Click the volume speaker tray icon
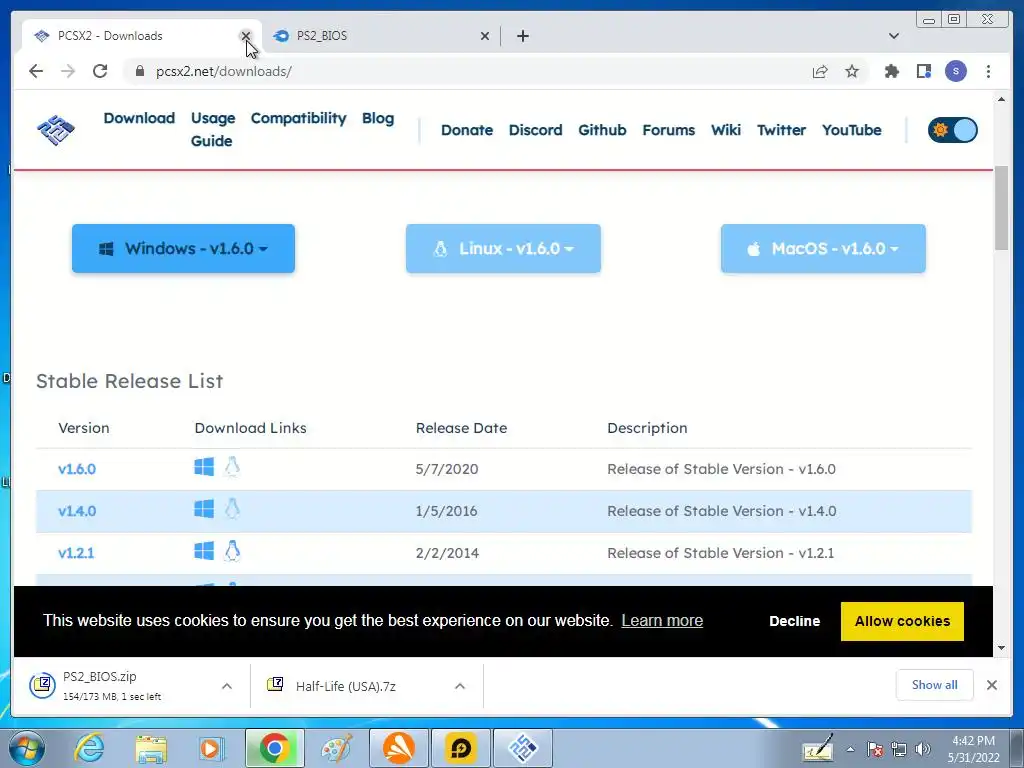Screen dimensions: 1024x768 coord(922,749)
